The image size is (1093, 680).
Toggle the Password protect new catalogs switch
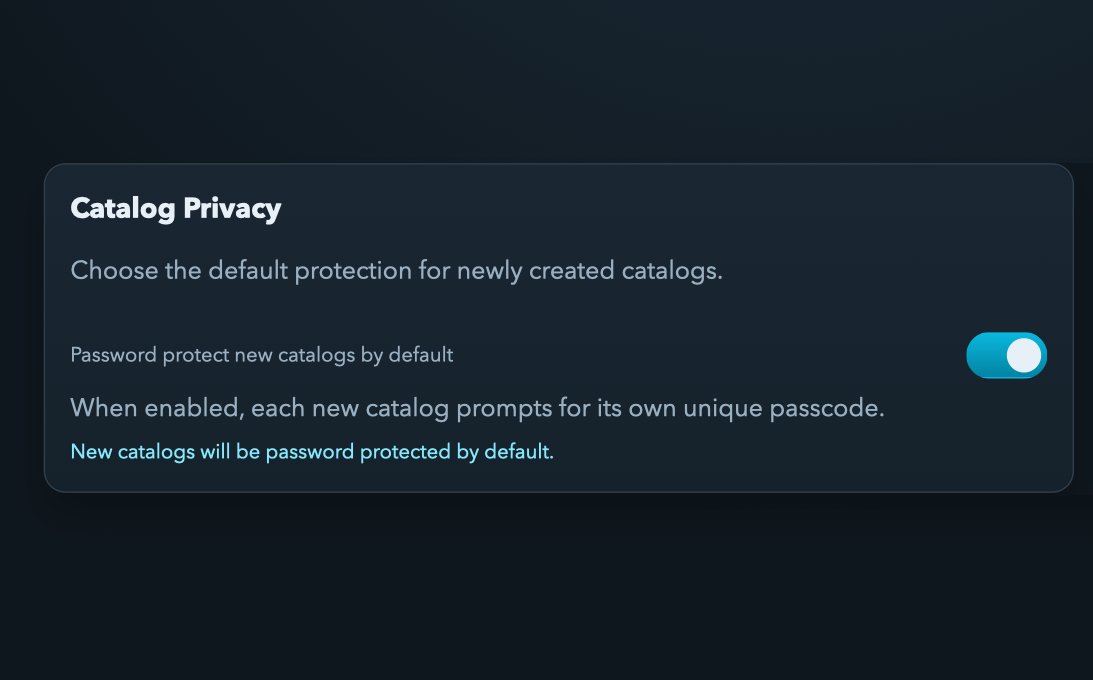[x=1006, y=355]
